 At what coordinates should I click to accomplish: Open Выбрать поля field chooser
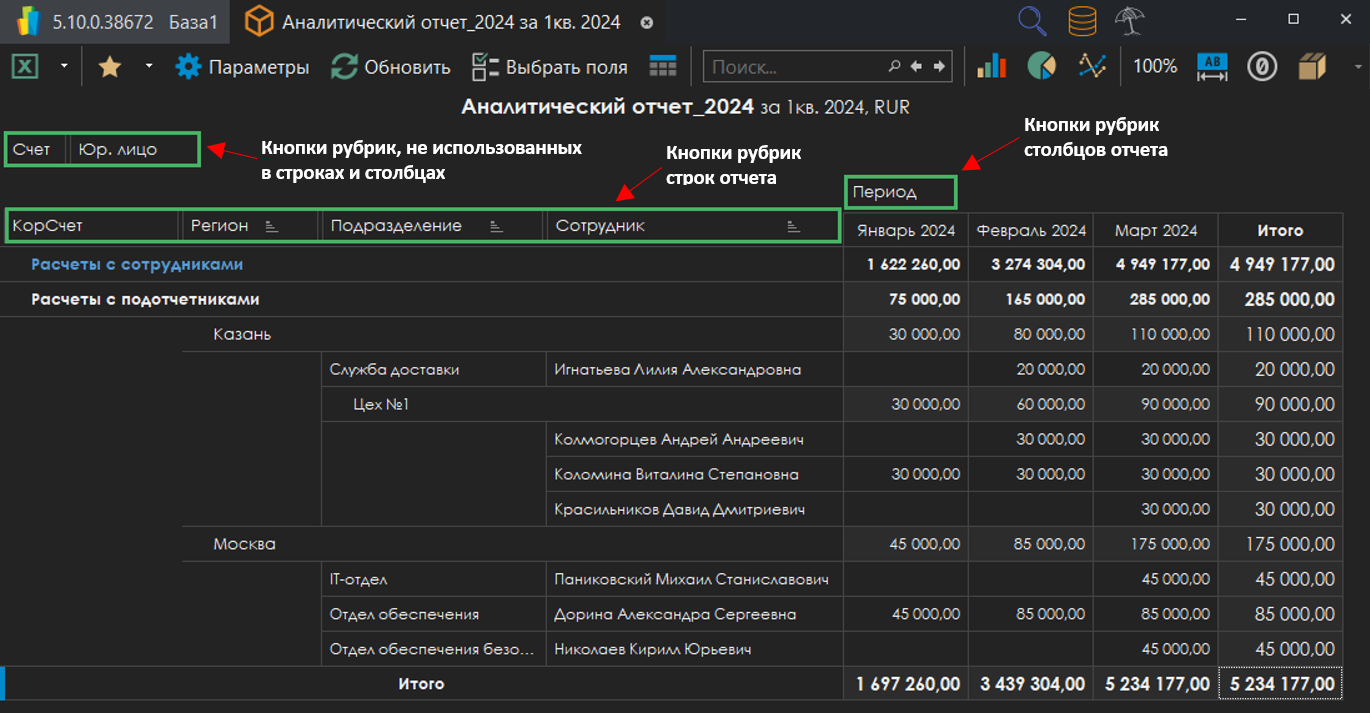tap(549, 67)
